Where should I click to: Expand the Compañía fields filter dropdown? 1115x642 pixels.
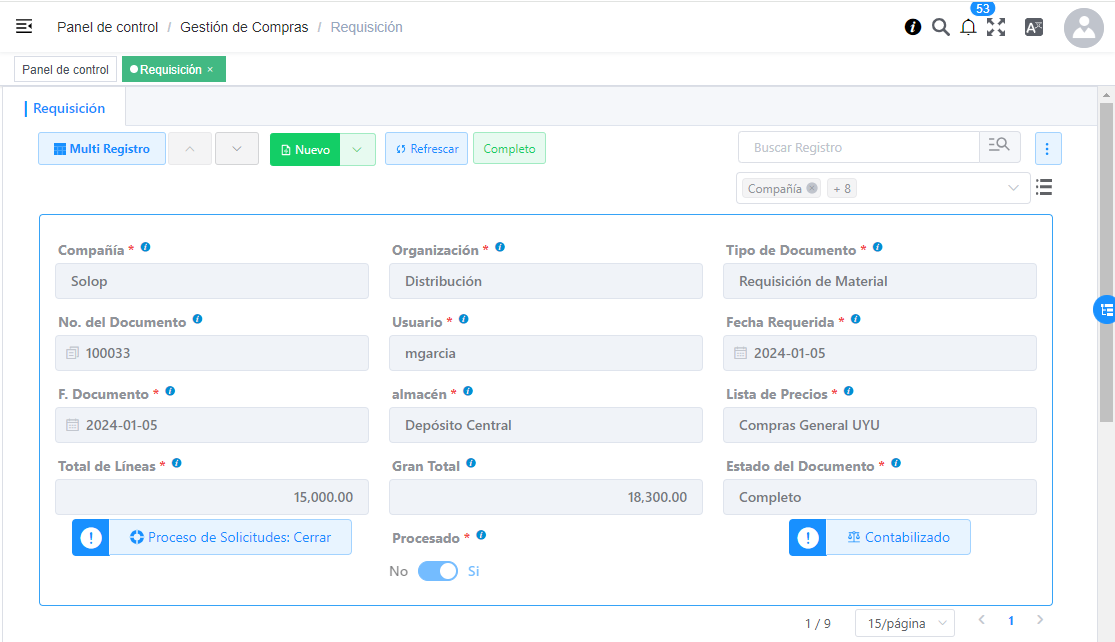(1013, 188)
